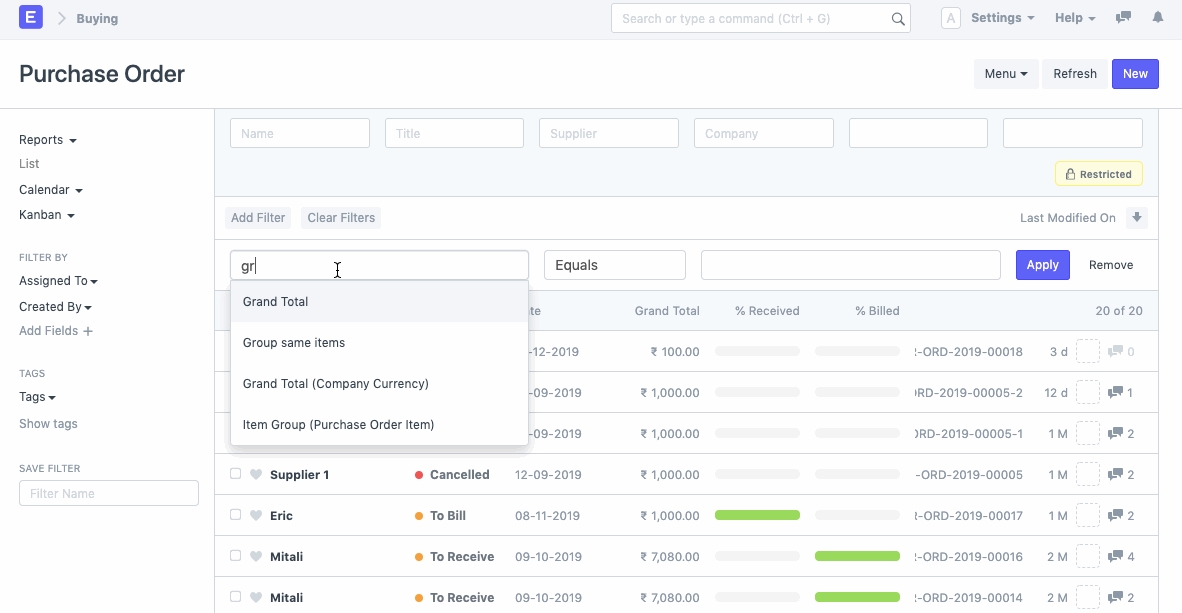Image resolution: width=1182 pixels, height=613 pixels.
Task: Focus the Filter Name input field
Action: (109, 493)
